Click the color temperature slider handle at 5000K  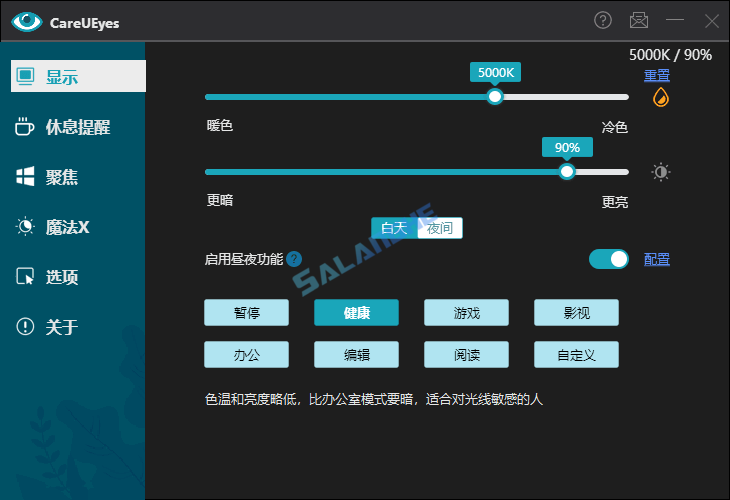click(x=495, y=97)
